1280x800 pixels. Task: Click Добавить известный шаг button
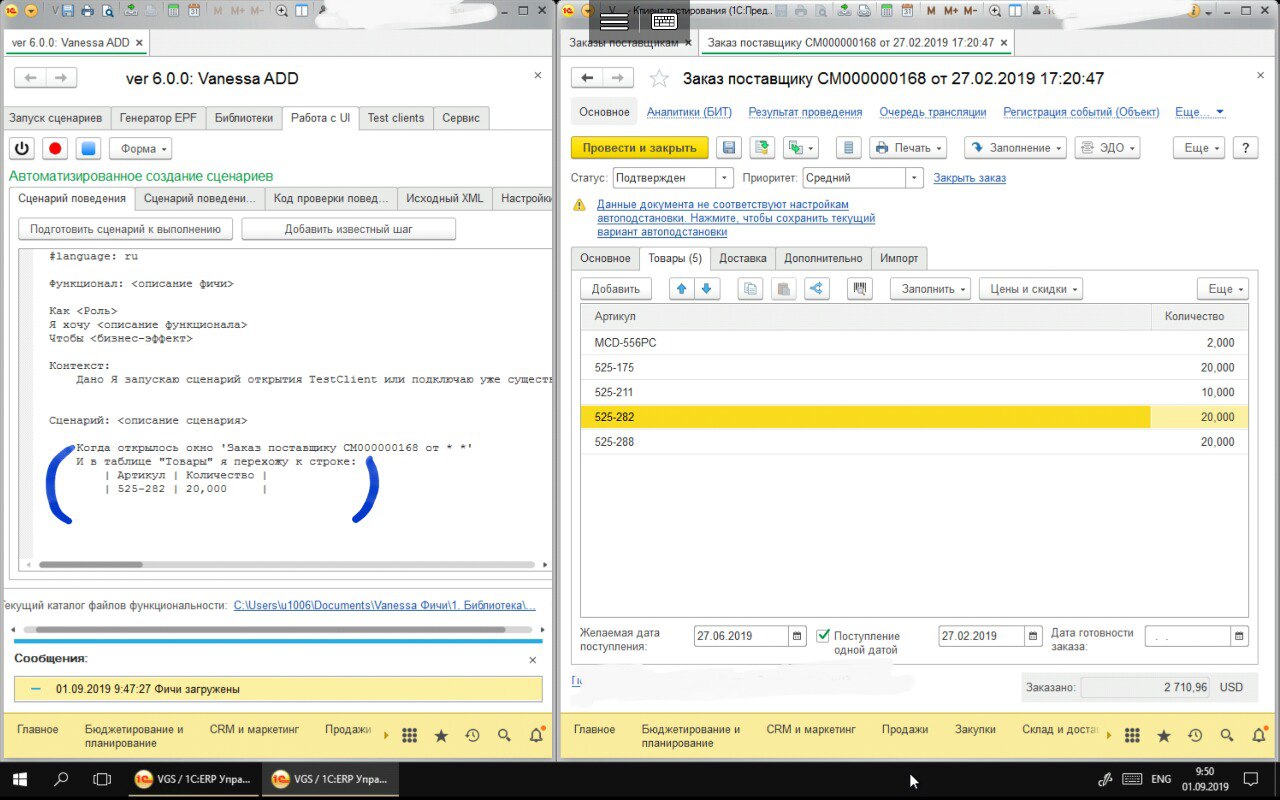349,229
